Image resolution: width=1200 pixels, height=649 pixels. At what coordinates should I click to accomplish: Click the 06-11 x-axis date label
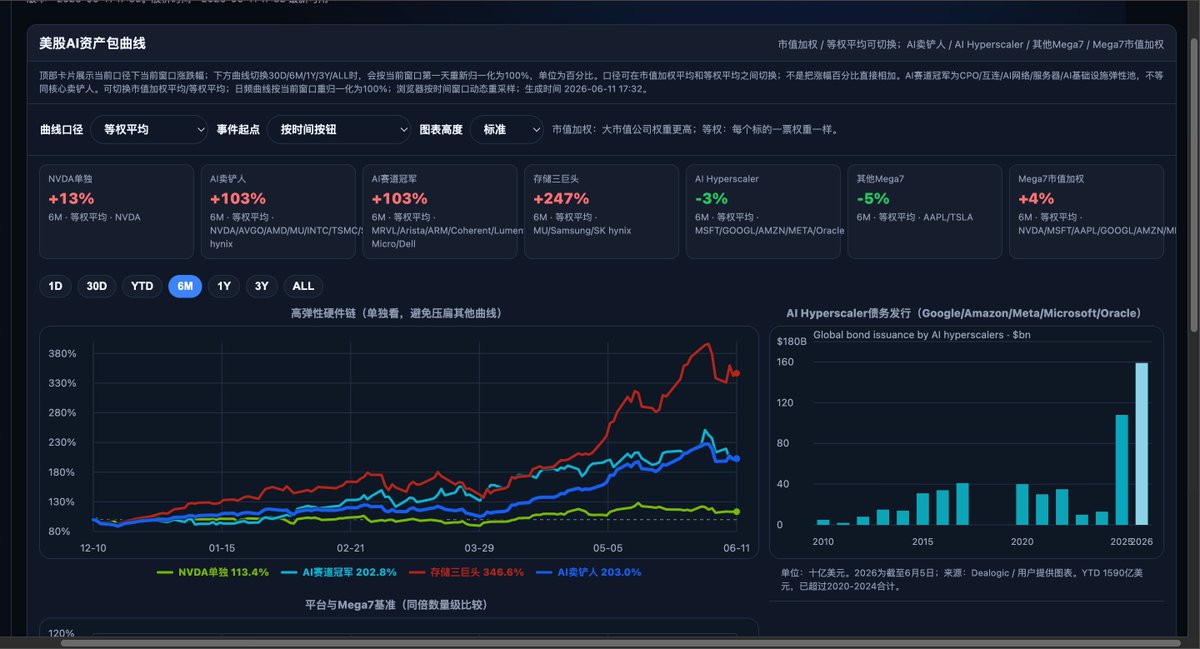[x=737, y=547]
